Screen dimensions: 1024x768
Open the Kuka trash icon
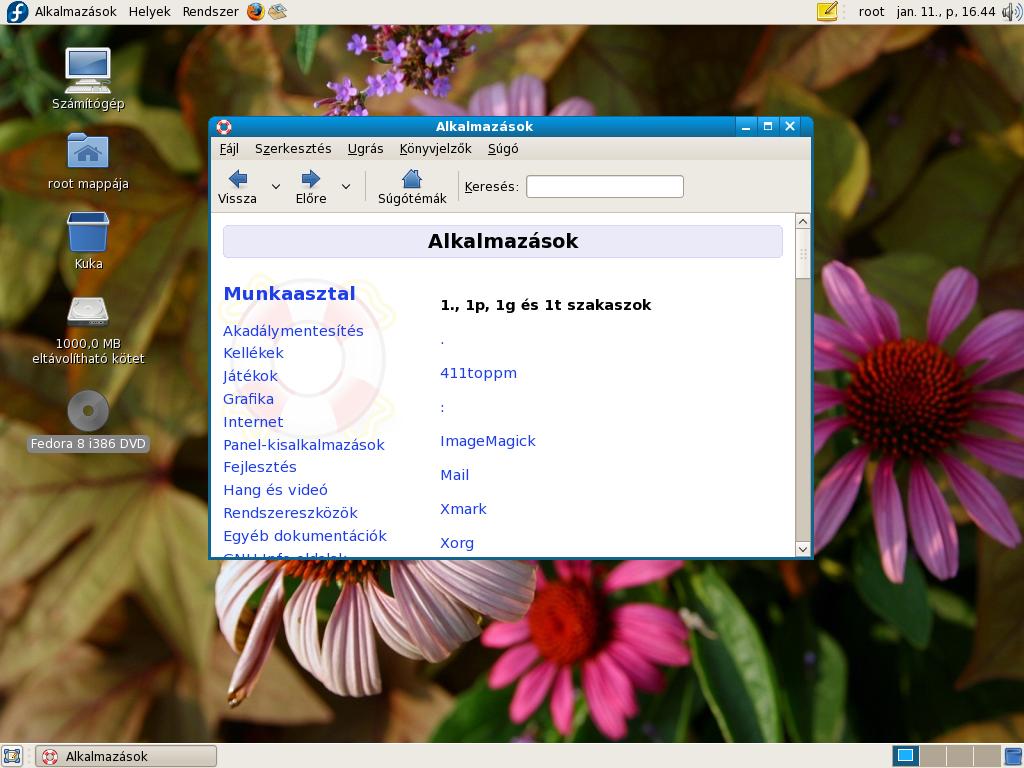point(88,232)
